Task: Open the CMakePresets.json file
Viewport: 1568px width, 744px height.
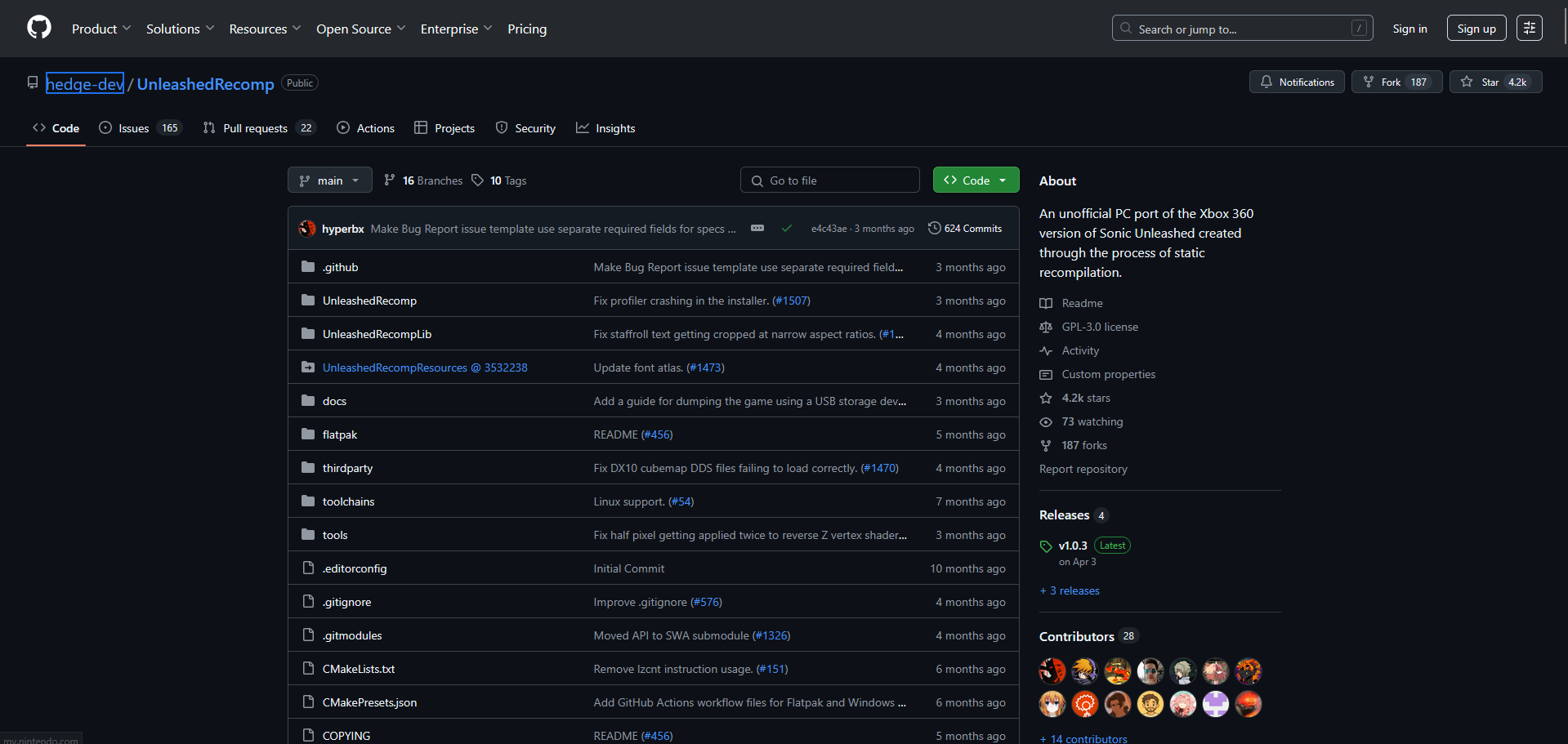Action: pos(369,702)
